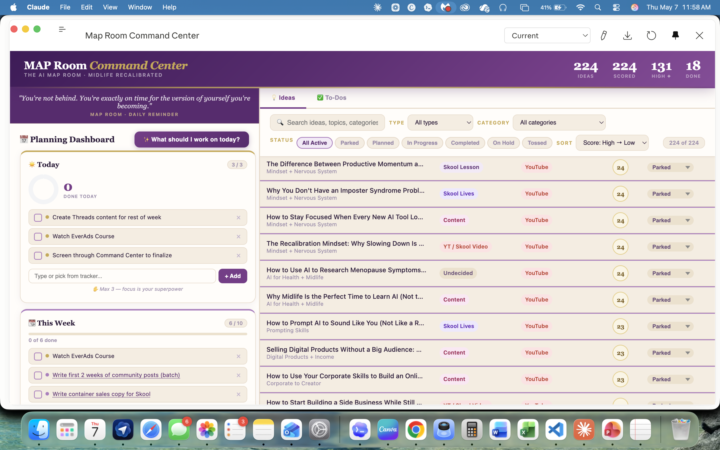Click 'What should I work on today?' button
The height and width of the screenshot is (450, 720).
pos(191,140)
